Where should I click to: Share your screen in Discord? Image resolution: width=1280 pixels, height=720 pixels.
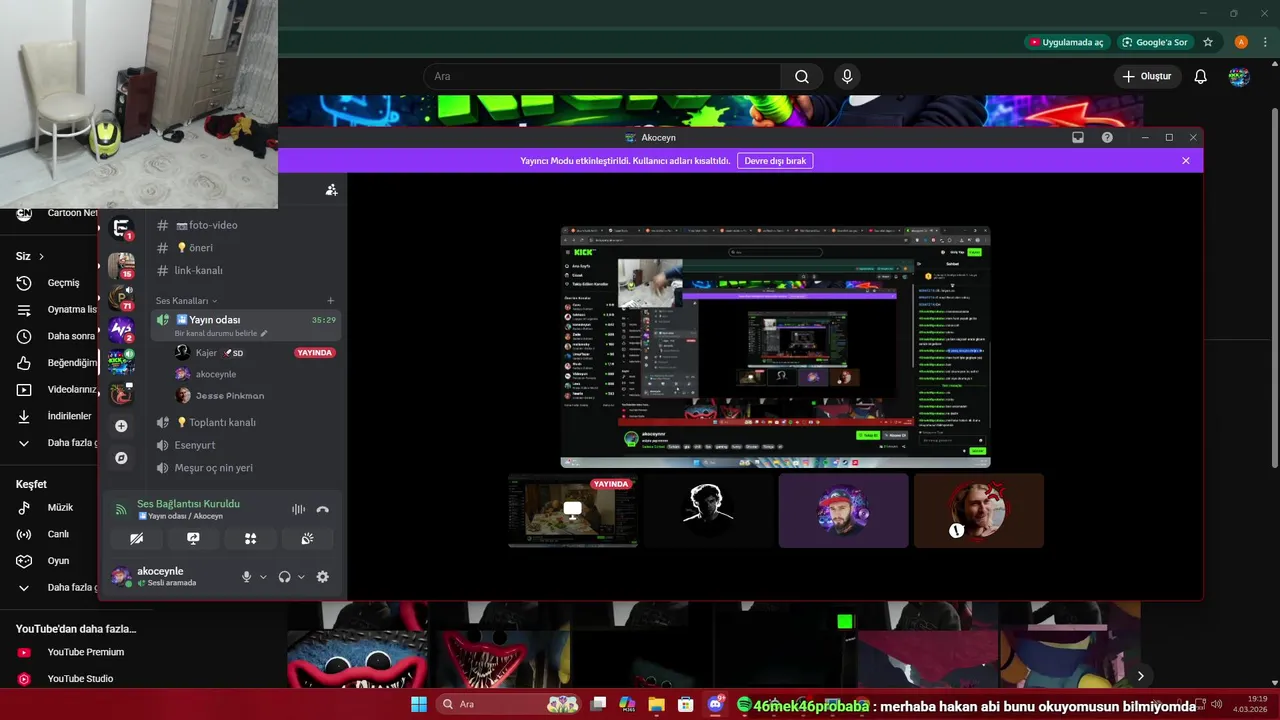coord(193,538)
